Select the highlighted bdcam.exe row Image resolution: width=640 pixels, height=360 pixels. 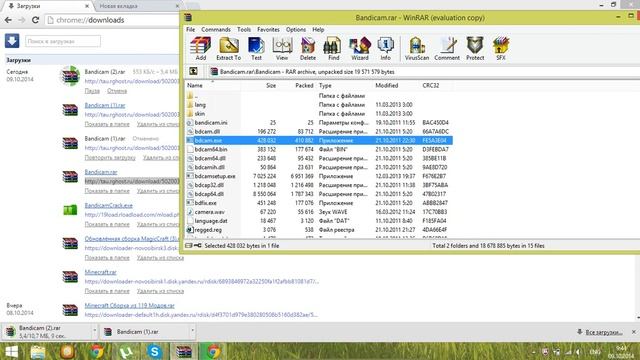pyautogui.click(x=319, y=140)
